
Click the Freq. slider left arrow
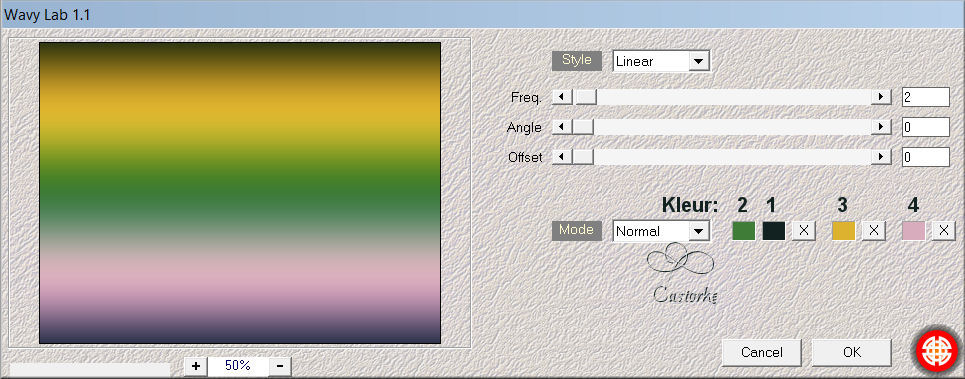pos(562,97)
